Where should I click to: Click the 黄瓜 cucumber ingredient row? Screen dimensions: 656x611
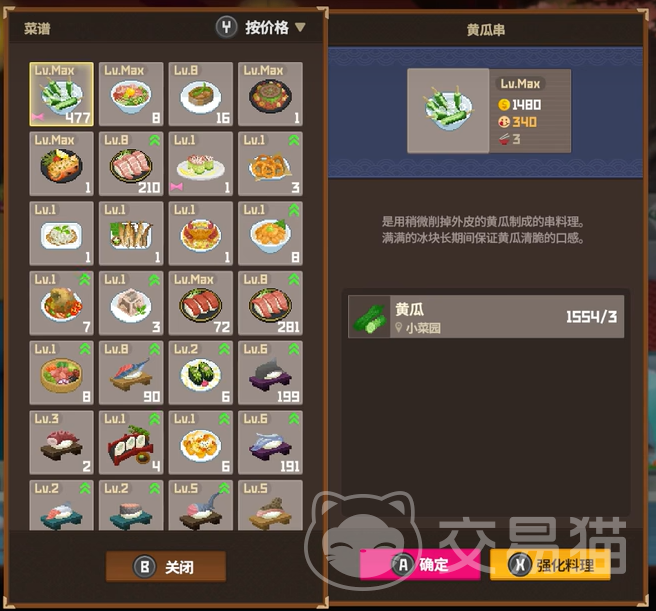pos(486,316)
